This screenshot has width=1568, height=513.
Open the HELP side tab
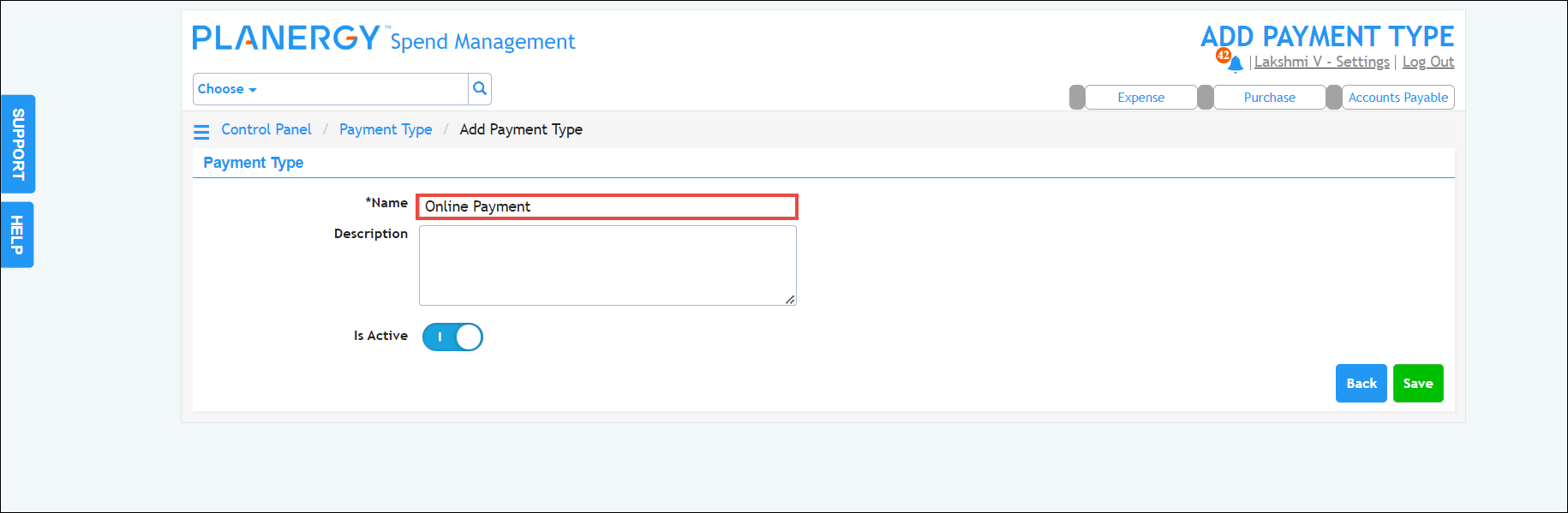(17, 235)
